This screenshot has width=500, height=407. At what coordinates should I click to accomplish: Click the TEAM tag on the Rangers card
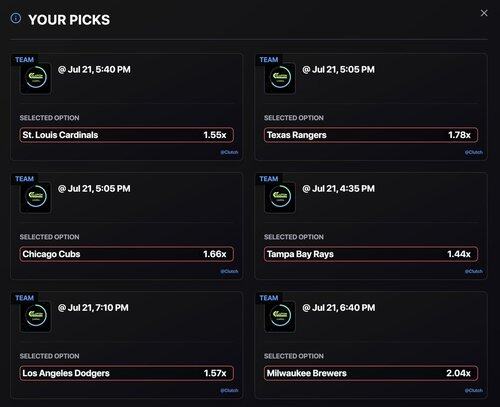coord(269,60)
